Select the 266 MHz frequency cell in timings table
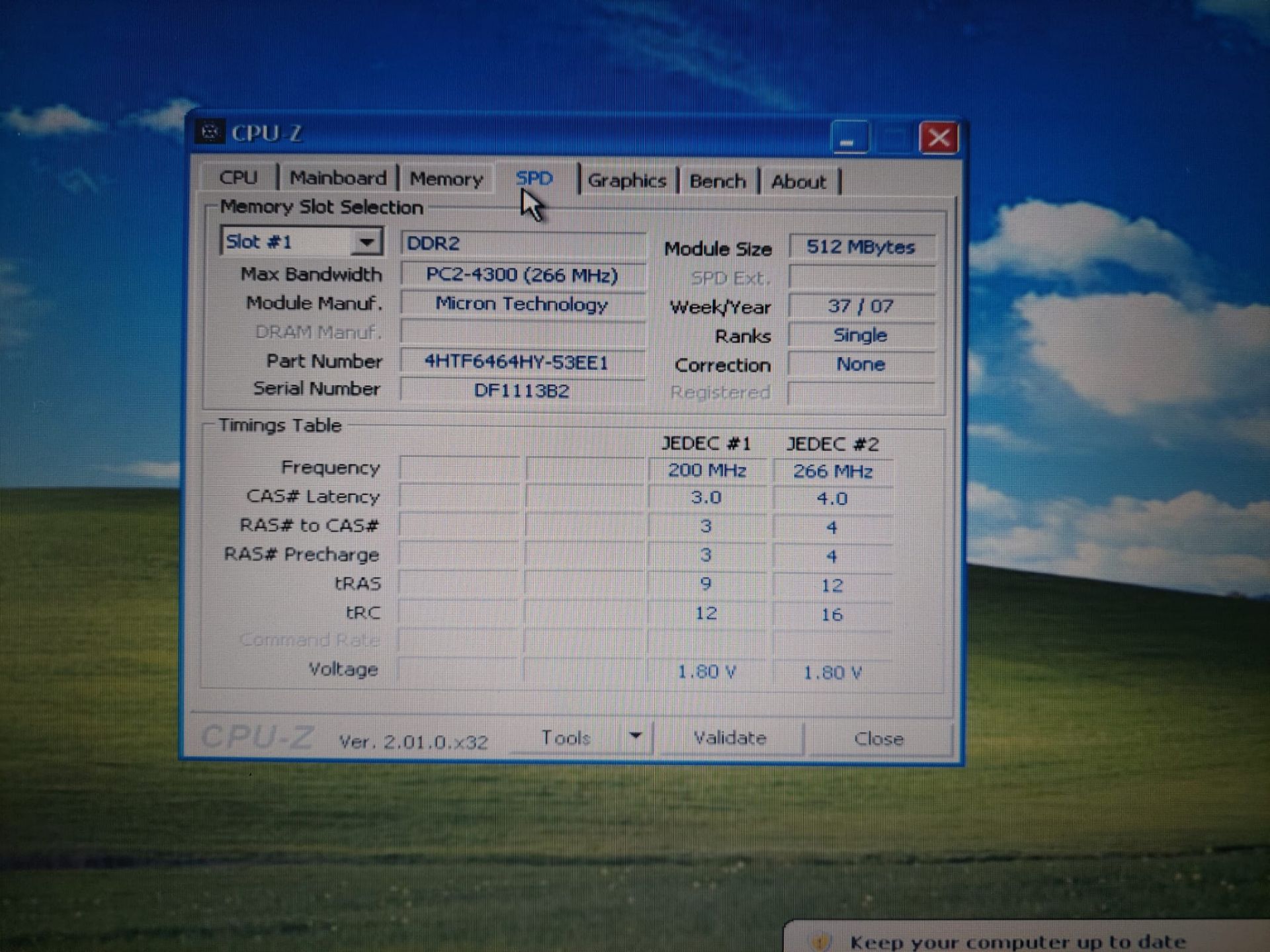Image resolution: width=1270 pixels, height=952 pixels. pos(833,471)
